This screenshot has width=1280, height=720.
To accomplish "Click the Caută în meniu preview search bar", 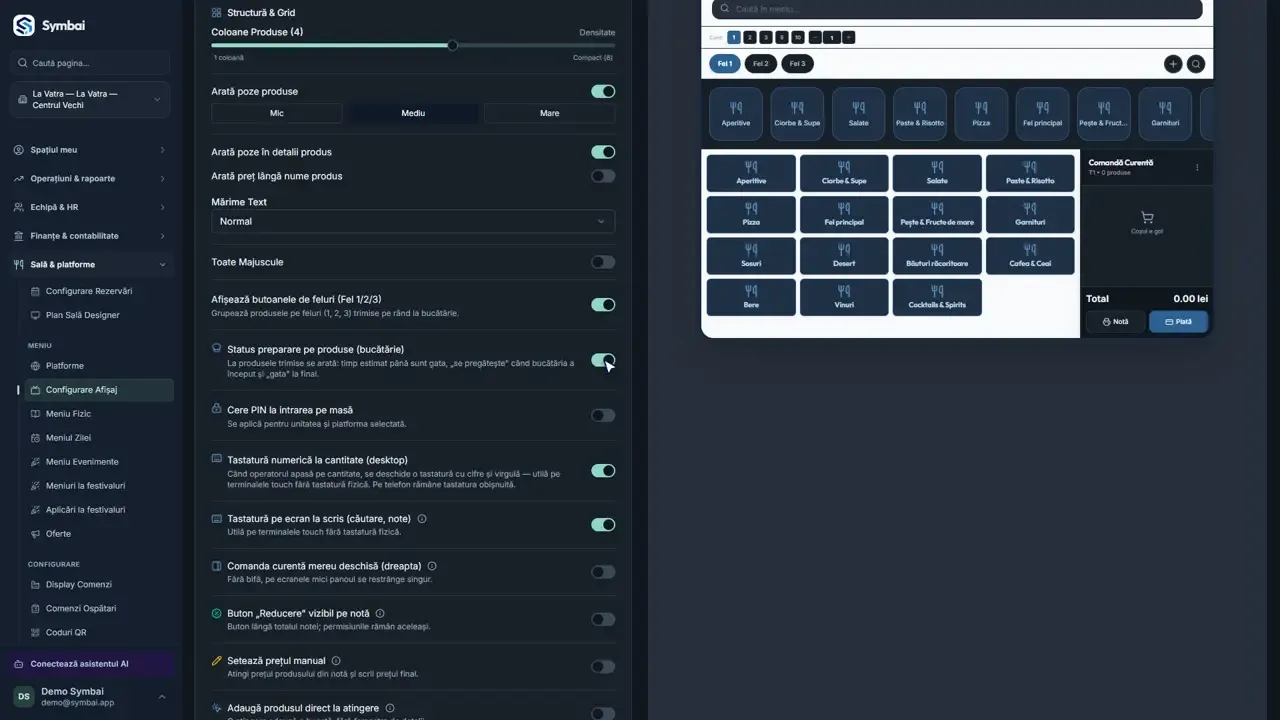I will point(957,9).
